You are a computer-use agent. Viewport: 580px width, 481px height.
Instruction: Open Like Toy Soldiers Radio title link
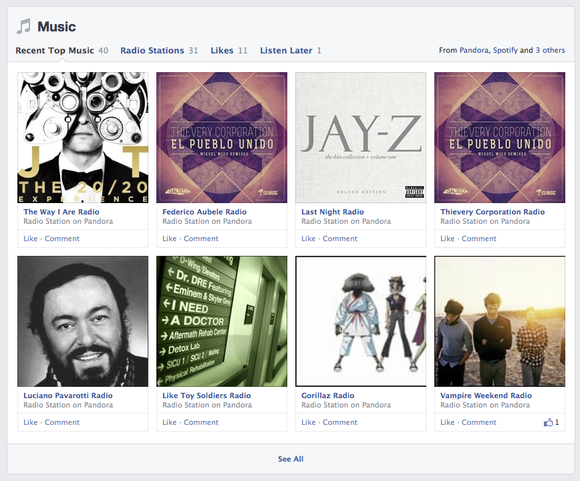(x=207, y=395)
